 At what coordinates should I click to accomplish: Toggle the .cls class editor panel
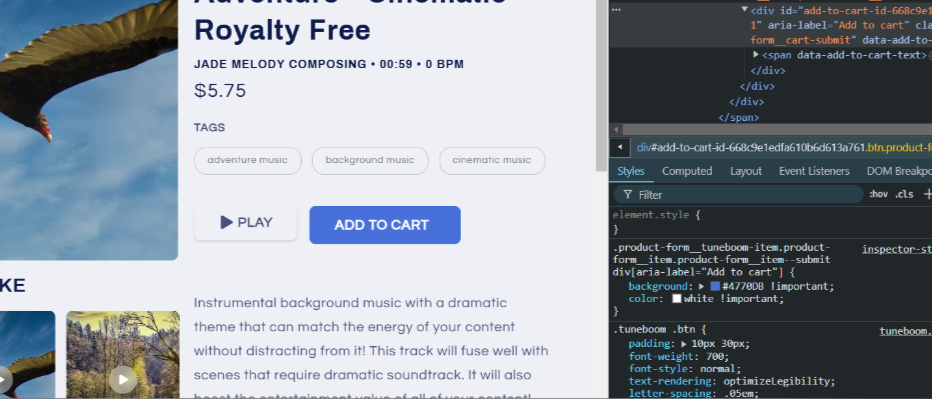click(x=904, y=194)
